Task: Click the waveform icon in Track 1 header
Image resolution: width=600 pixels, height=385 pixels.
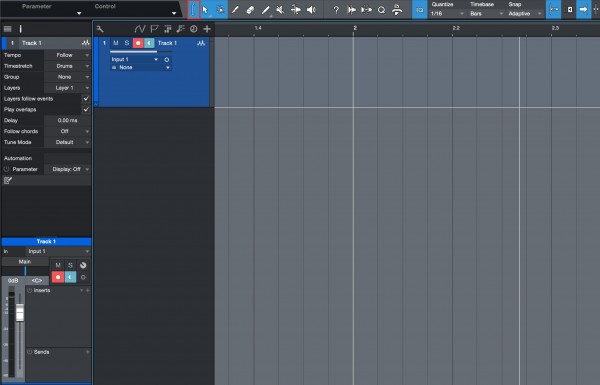Action: click(201, 43)
